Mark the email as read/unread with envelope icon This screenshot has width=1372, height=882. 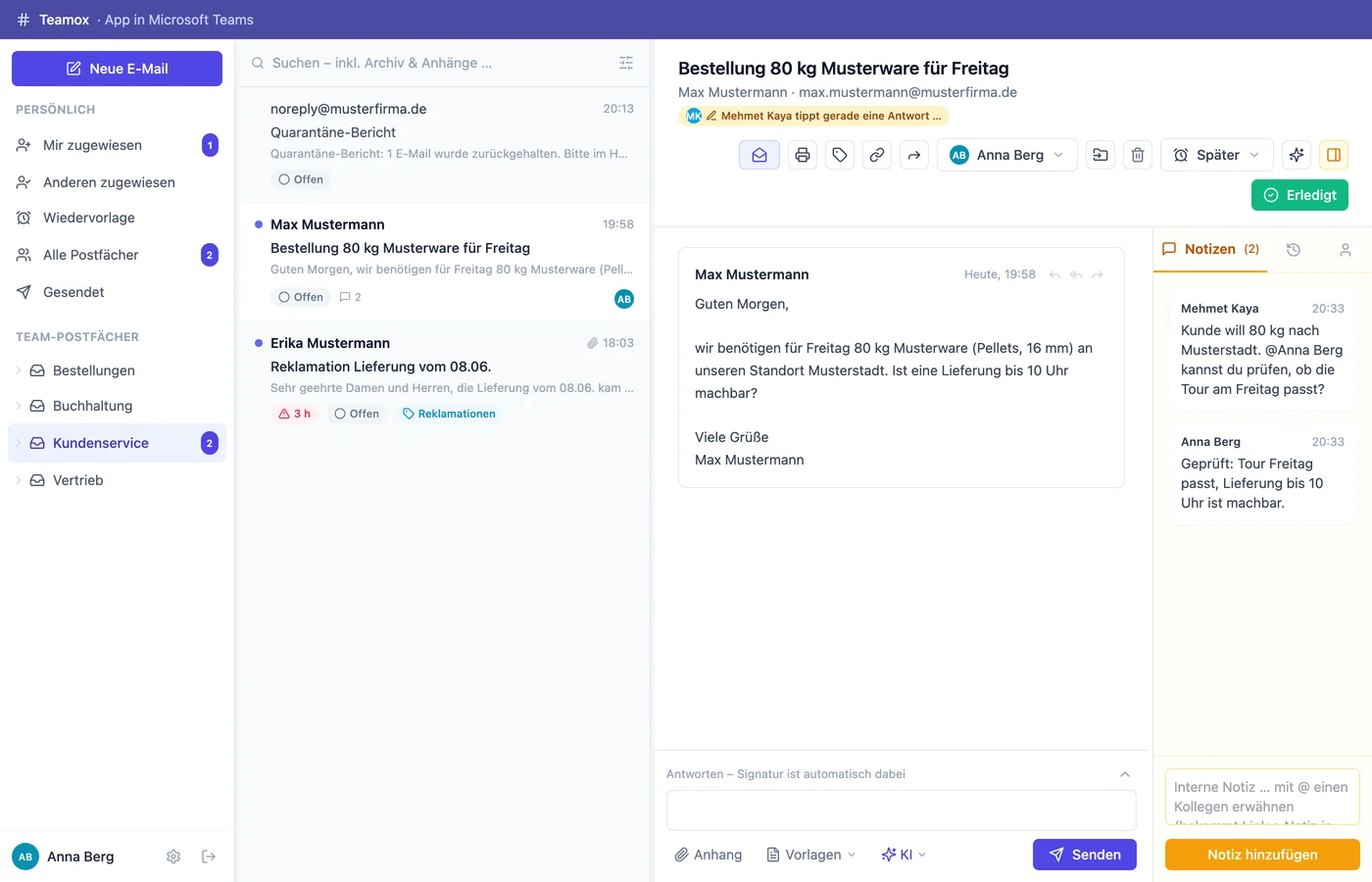click(x=759, y=155)
